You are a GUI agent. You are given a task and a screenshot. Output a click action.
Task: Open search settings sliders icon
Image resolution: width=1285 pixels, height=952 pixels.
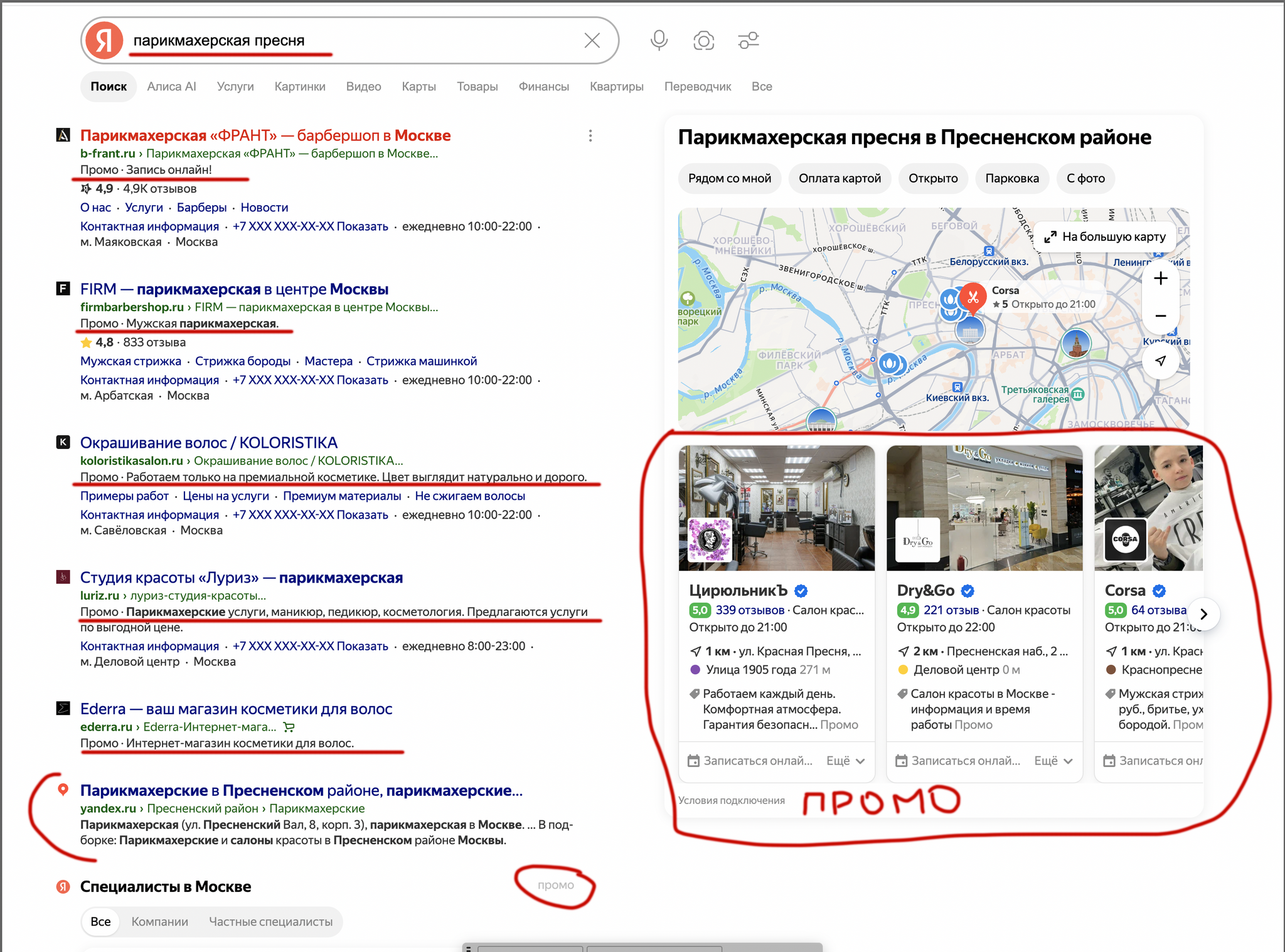pyautogui.click(x=749, y=41)
